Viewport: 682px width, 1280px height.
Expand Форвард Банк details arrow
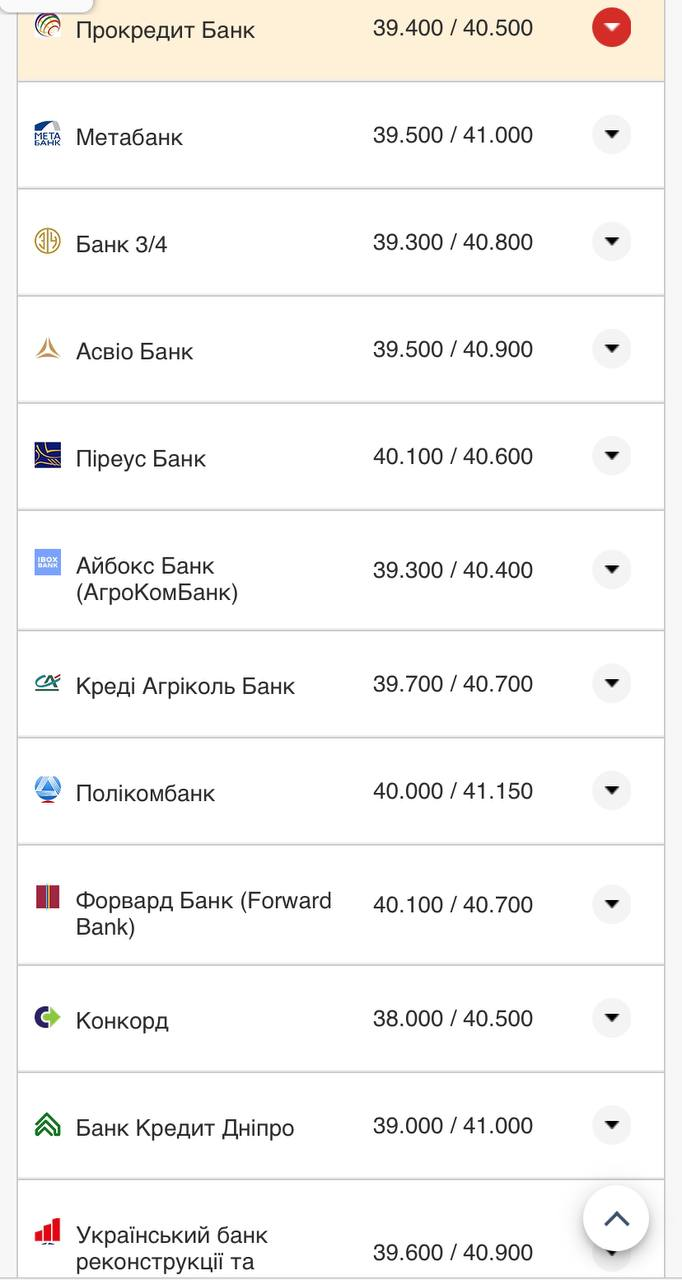(611, 904)
